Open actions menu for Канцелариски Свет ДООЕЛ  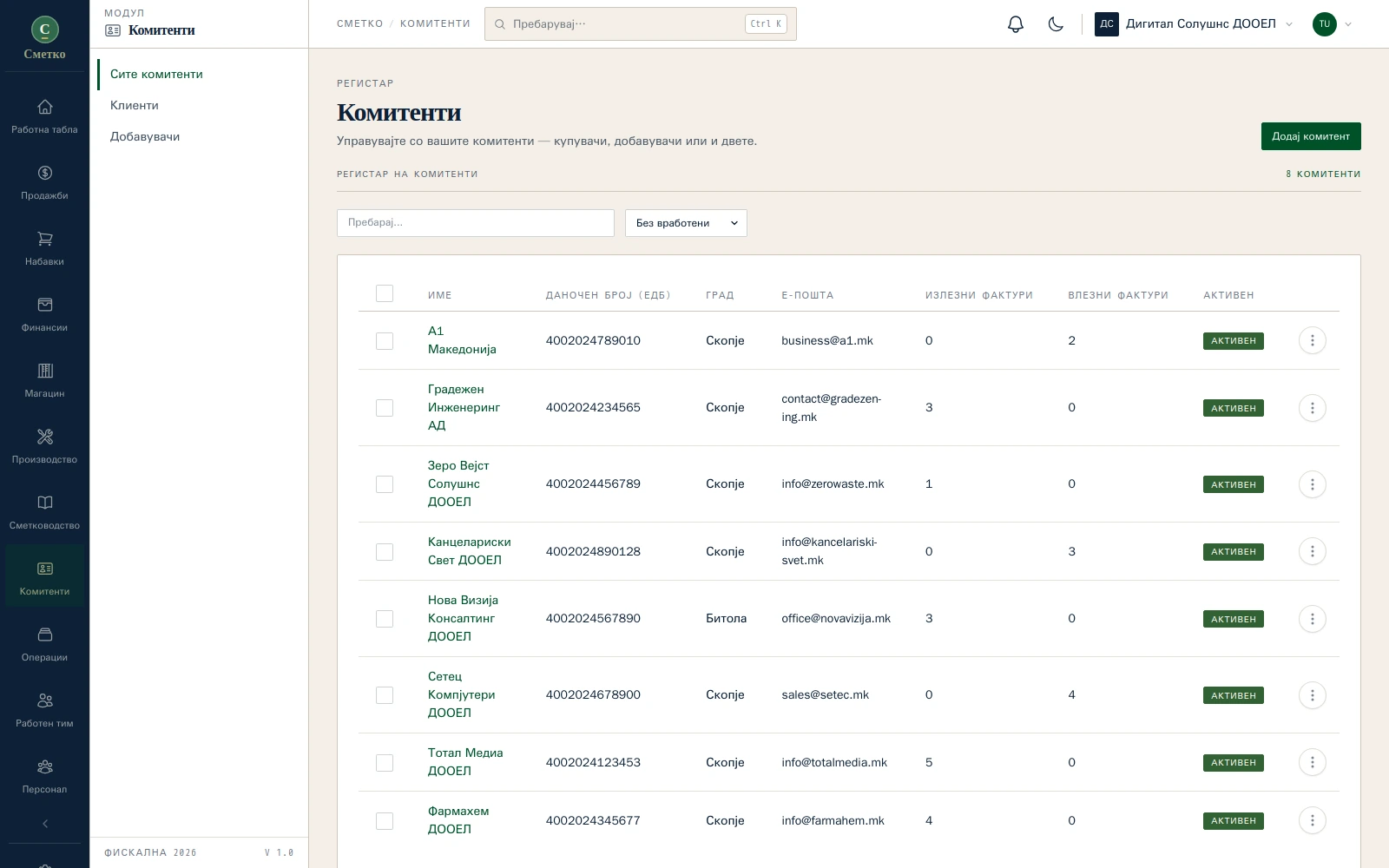coord(1312,551)
